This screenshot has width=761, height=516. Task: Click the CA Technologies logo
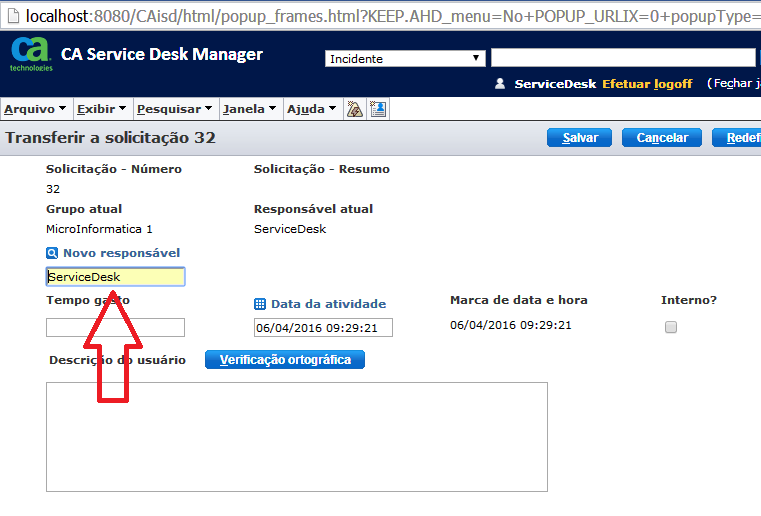(x=31, y=54)
